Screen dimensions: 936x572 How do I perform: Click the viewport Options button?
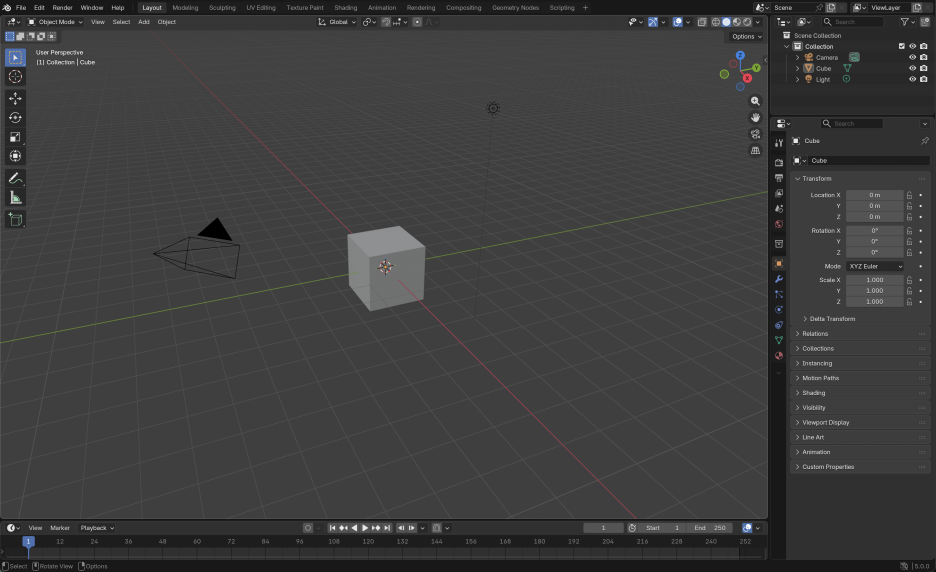tap(746, 36)
